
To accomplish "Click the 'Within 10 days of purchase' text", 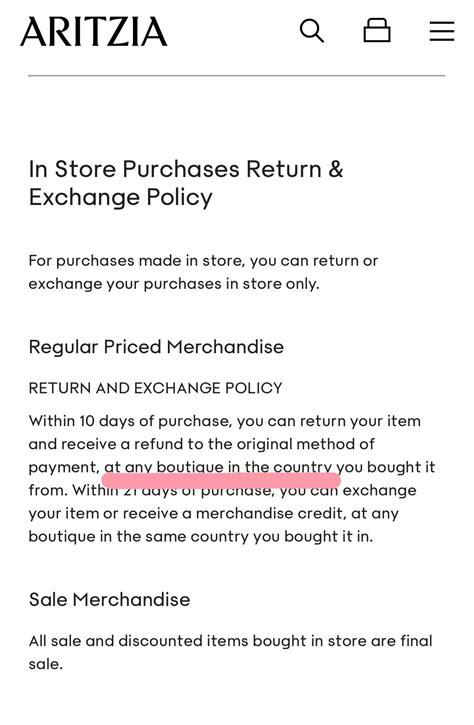I will pyautogui.click(x=129, y=421).
